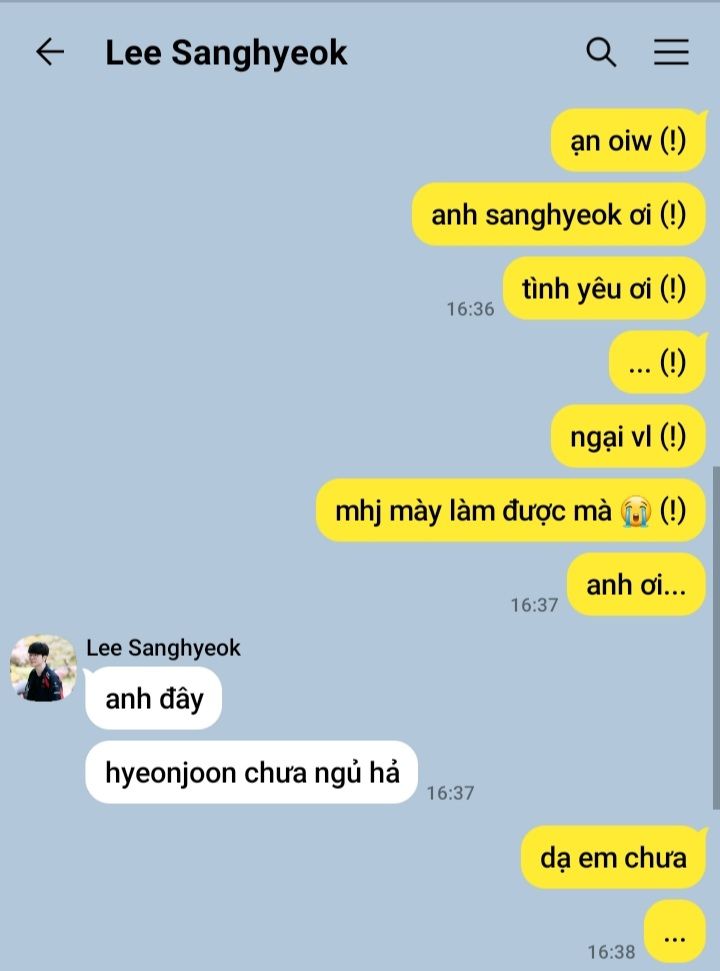Open the hamburger menu icon

(672, 52)
